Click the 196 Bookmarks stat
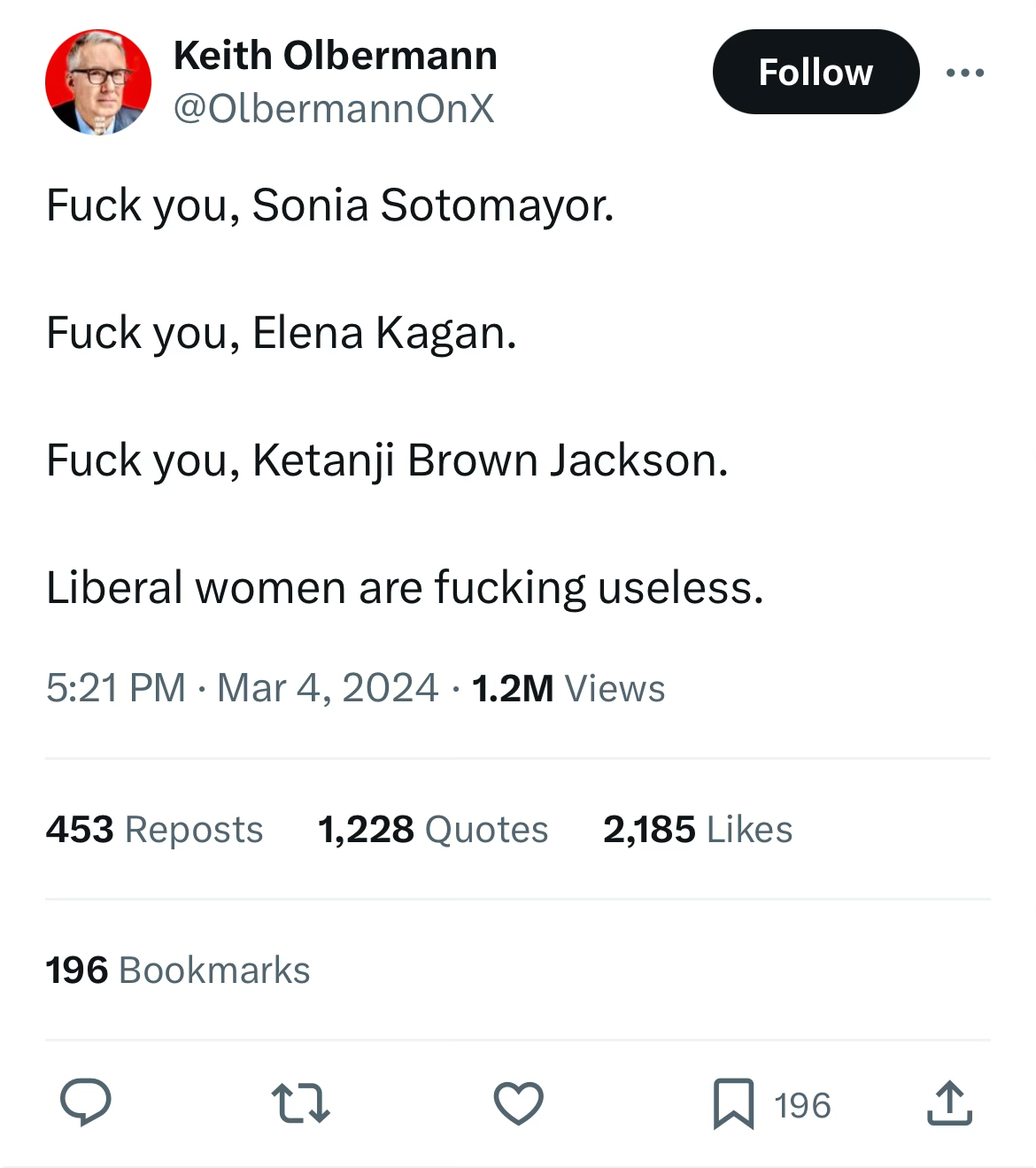Viewport: 1036px width, 1168px height. point(177,971)
